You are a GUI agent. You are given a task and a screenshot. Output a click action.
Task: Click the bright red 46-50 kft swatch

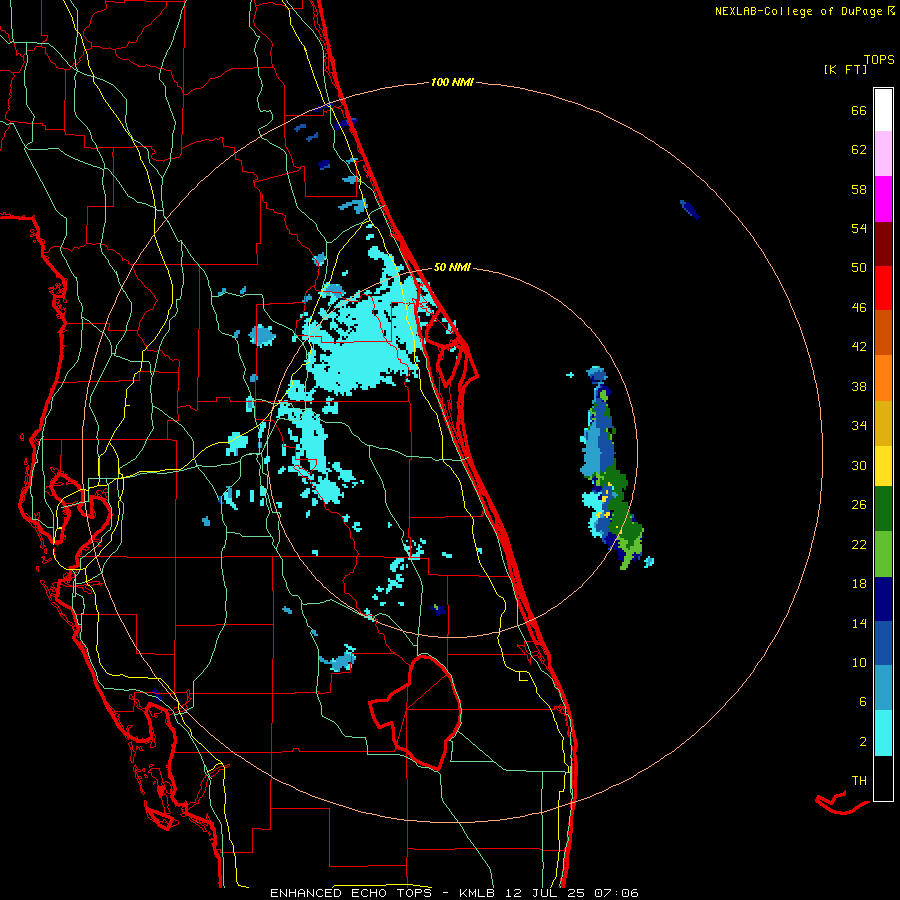tap(883, 288)
